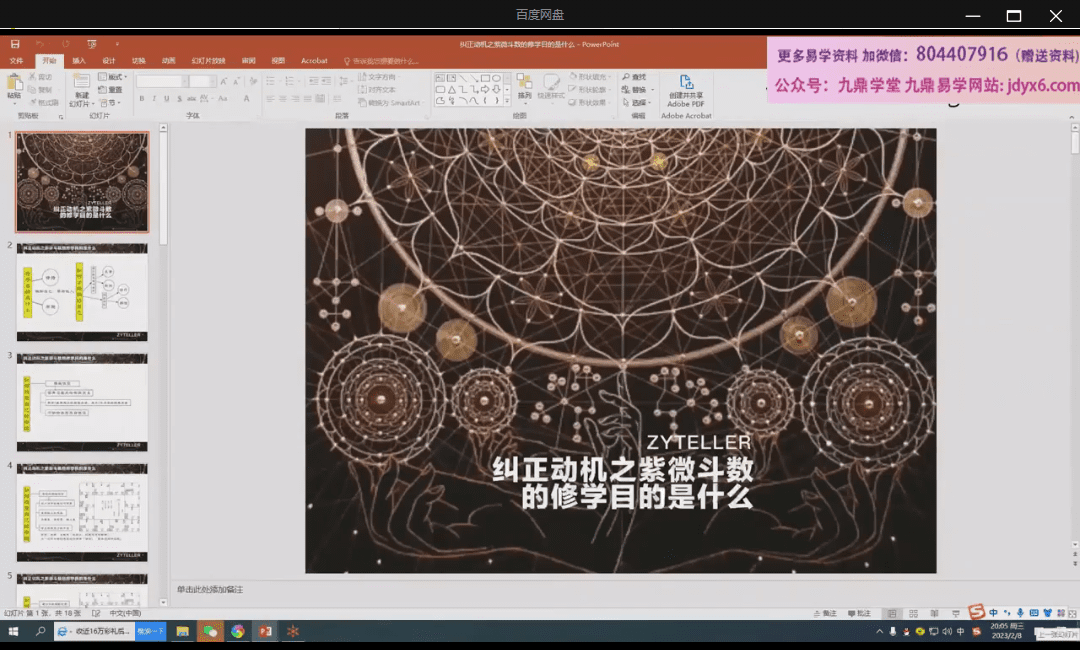This screenshot has width=1080, height=650.
Task: Click the New Slide icon
Action: pos(80,88)
